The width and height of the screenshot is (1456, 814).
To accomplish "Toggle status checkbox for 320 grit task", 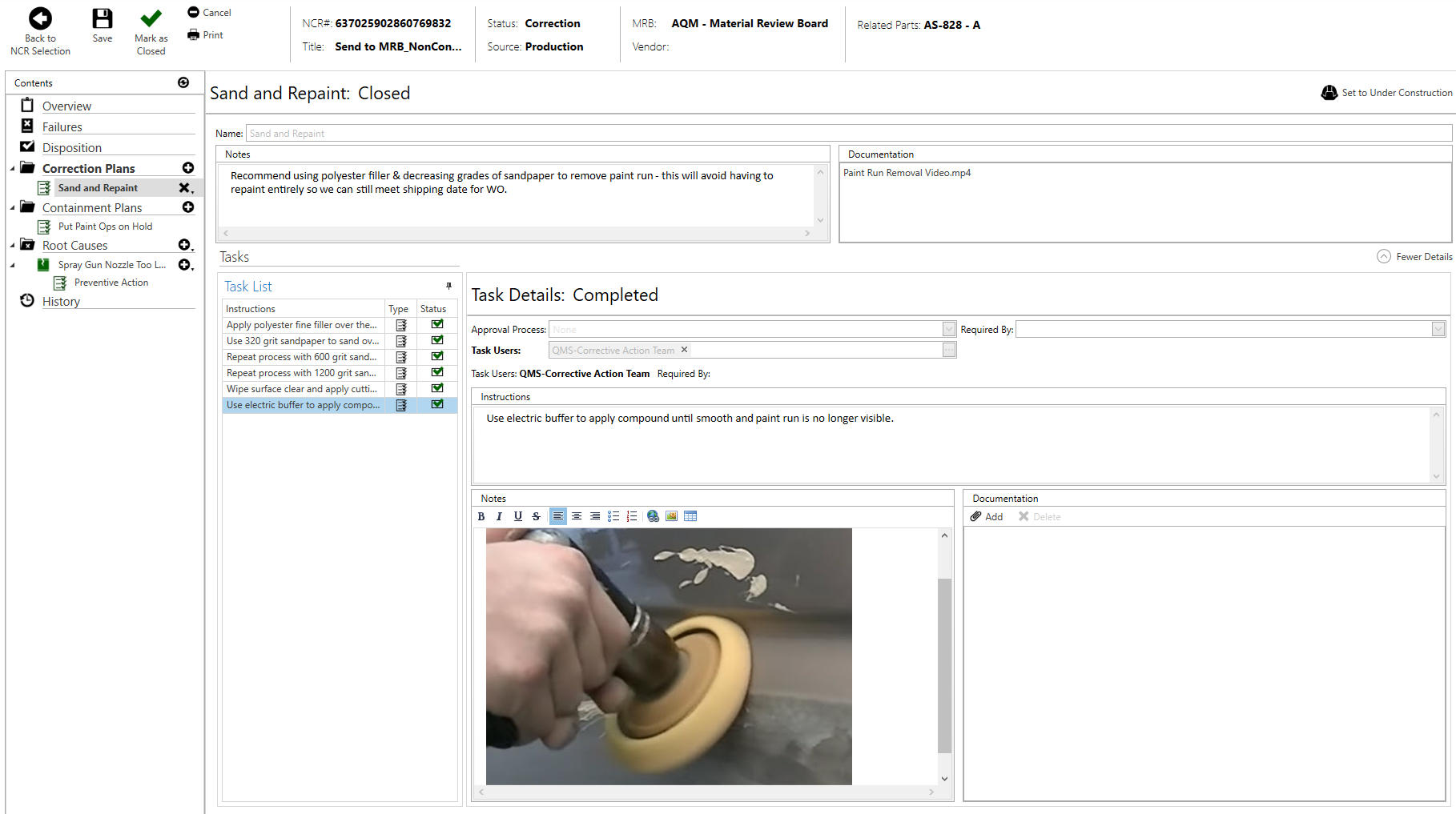I will [437, 340].
